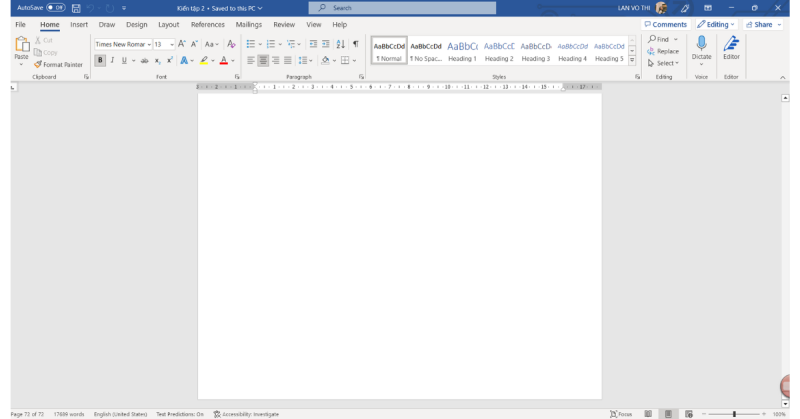
Task: Apply italic formatting with the I icon
Action: [x=112, y=60]
